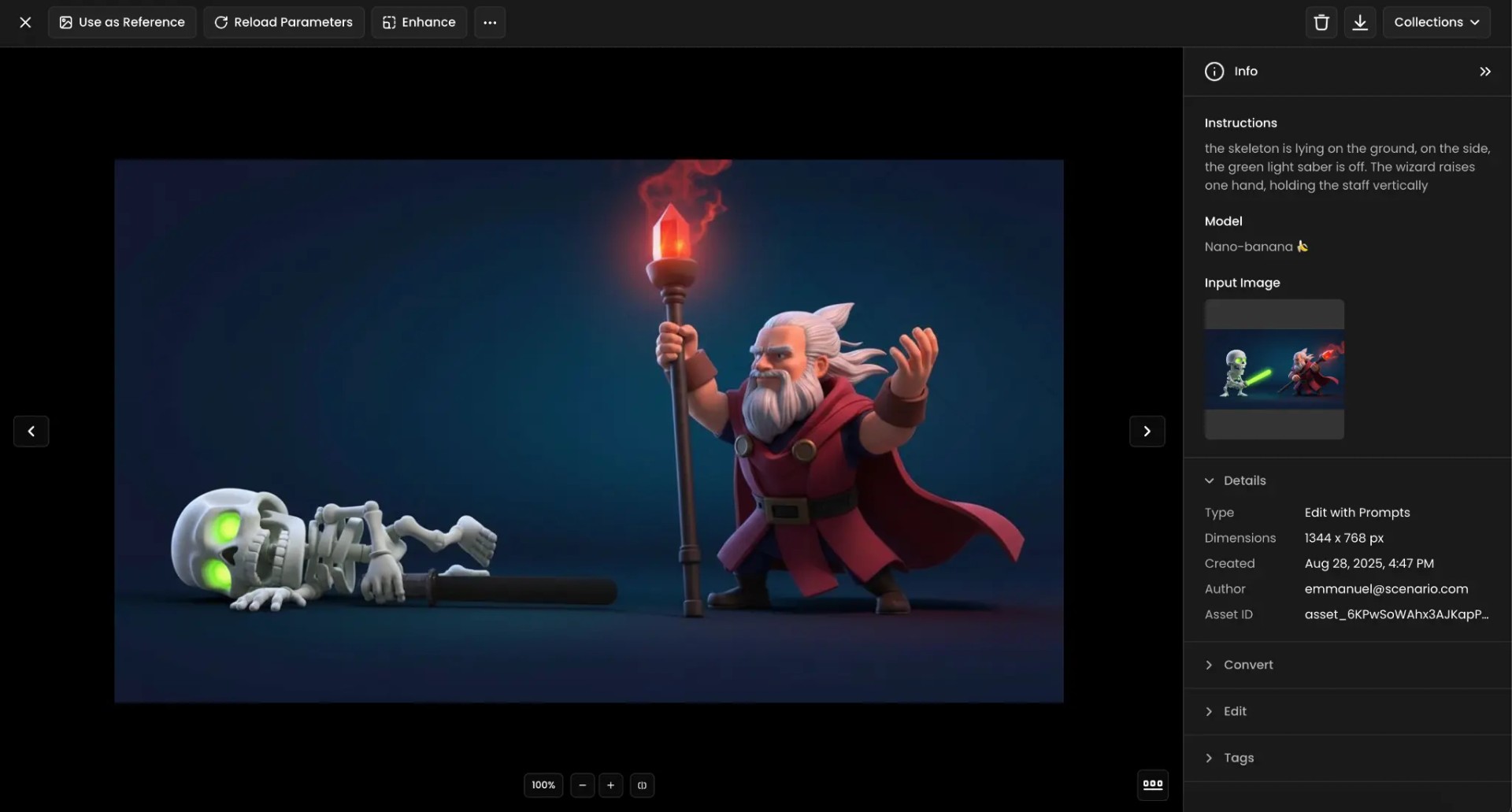Click the Reload Parameters refresh icon

pos(221,22)
